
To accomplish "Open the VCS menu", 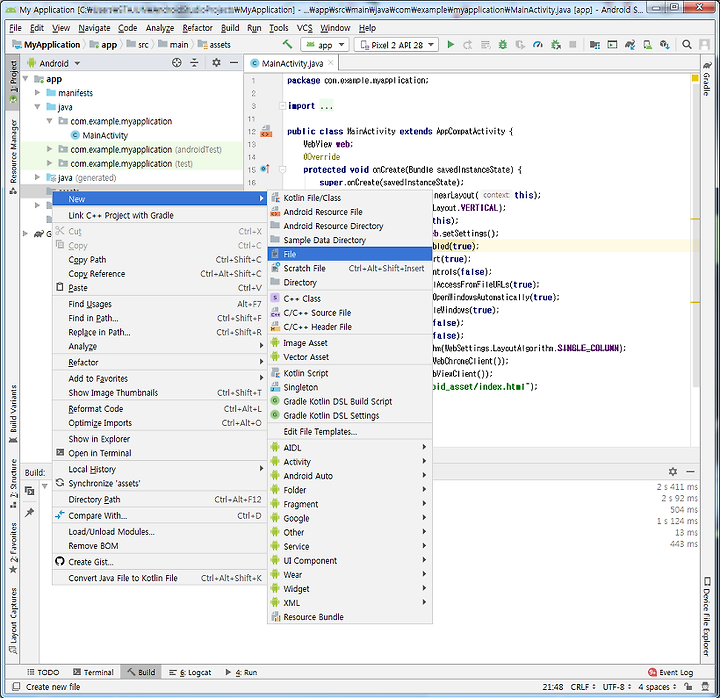I will pyautogui.click(x=304, y=28).
